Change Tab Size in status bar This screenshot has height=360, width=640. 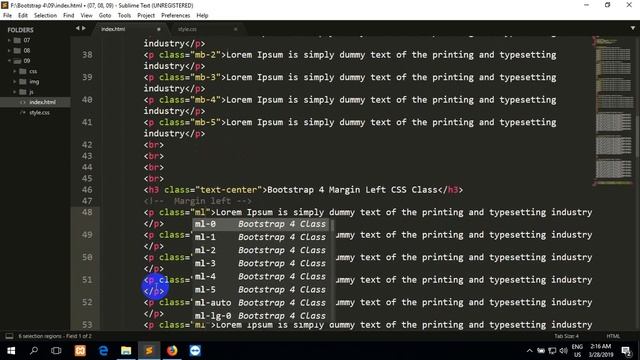pos(566,336)
